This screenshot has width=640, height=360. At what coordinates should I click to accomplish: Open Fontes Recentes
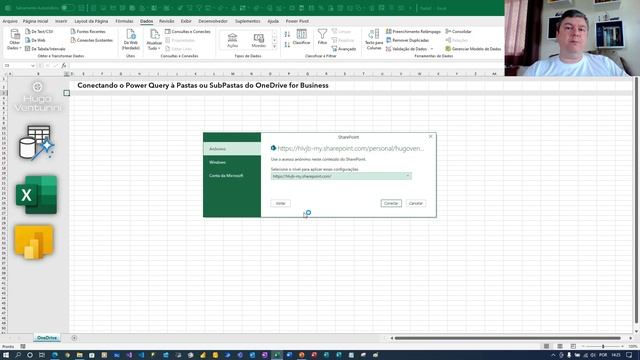coord(88,31)
